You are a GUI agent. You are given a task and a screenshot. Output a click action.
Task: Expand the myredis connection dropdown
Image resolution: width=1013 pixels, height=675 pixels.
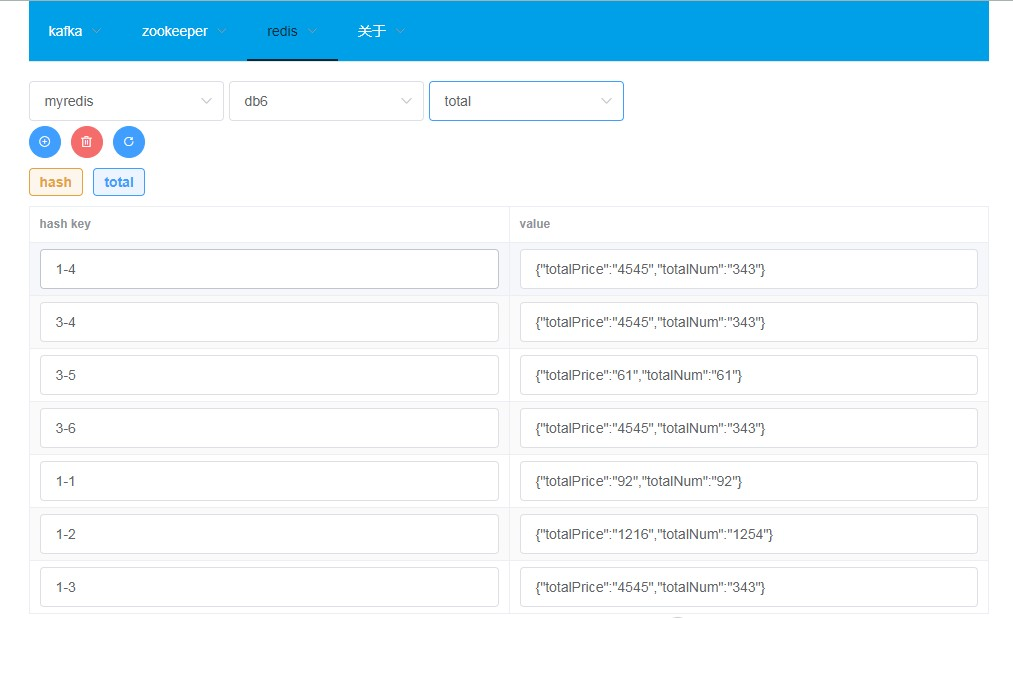[126, 101]
